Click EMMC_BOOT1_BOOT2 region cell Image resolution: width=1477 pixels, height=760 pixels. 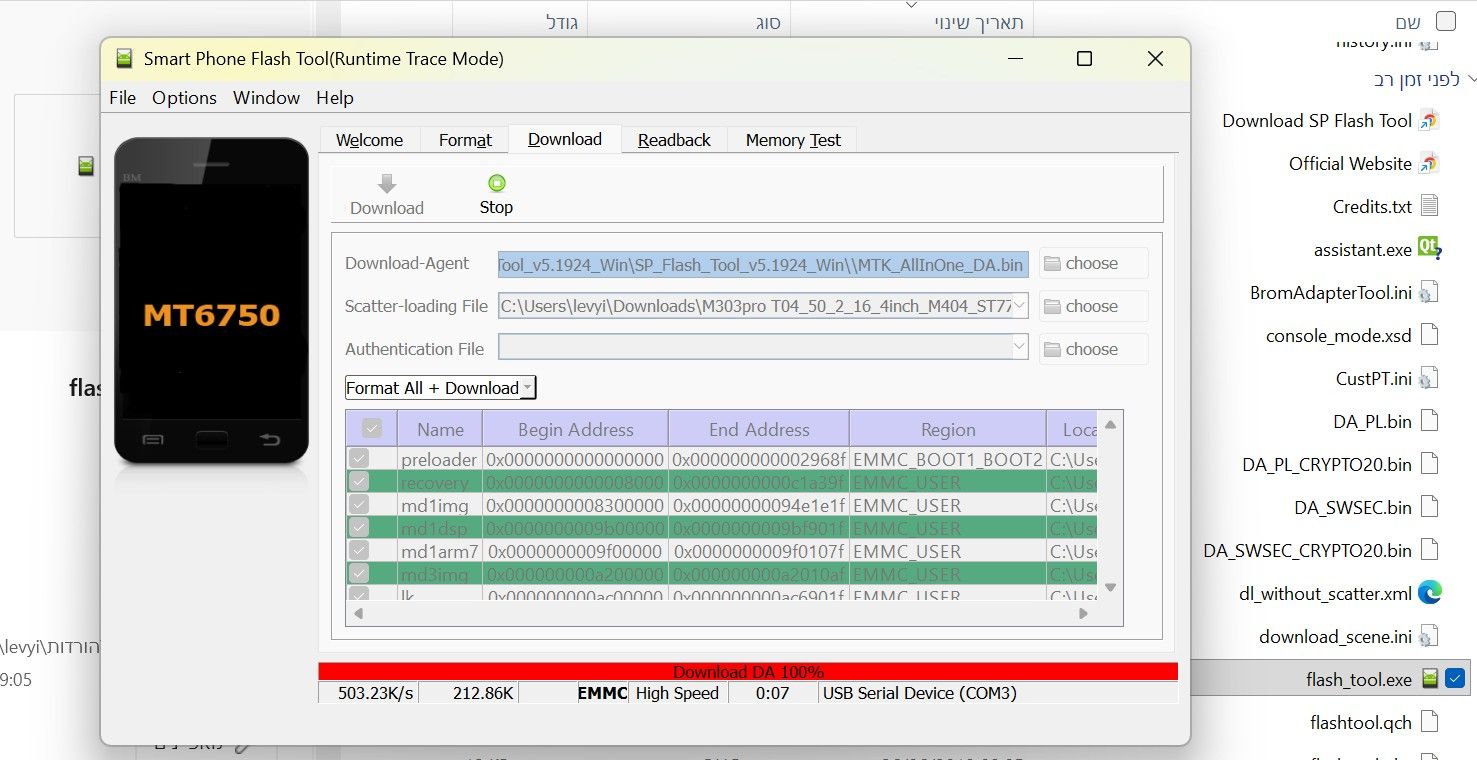[948, 459]
